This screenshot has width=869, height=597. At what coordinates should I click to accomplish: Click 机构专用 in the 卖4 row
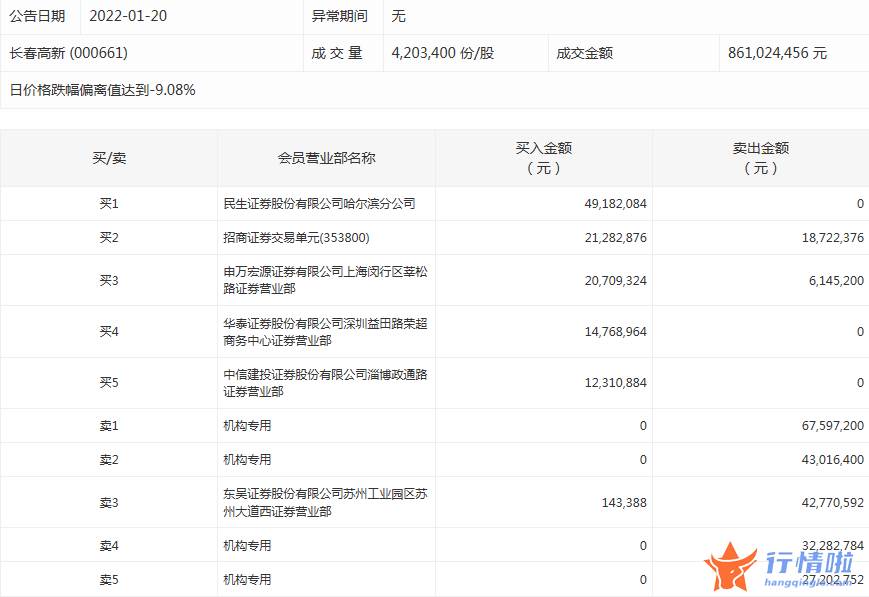click(247, 546)
